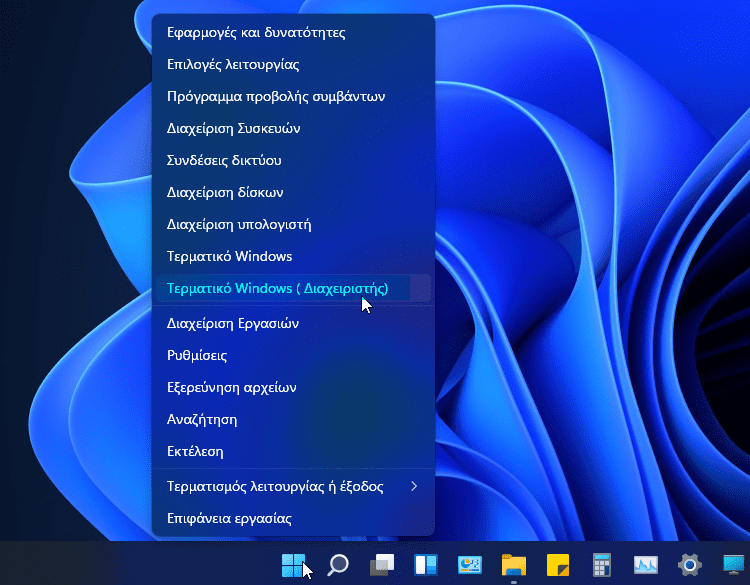This screenshot has height=585, width=750.
Task: Select Ρυθμίσεις in the menu
Action: [293, 355]
